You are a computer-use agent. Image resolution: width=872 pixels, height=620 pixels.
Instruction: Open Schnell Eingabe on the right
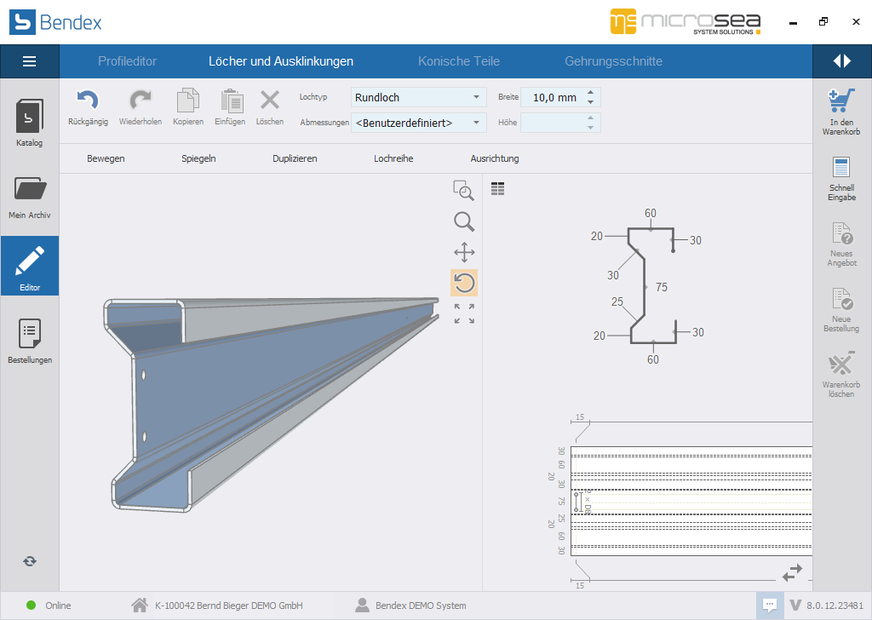[x=841, y=180]
